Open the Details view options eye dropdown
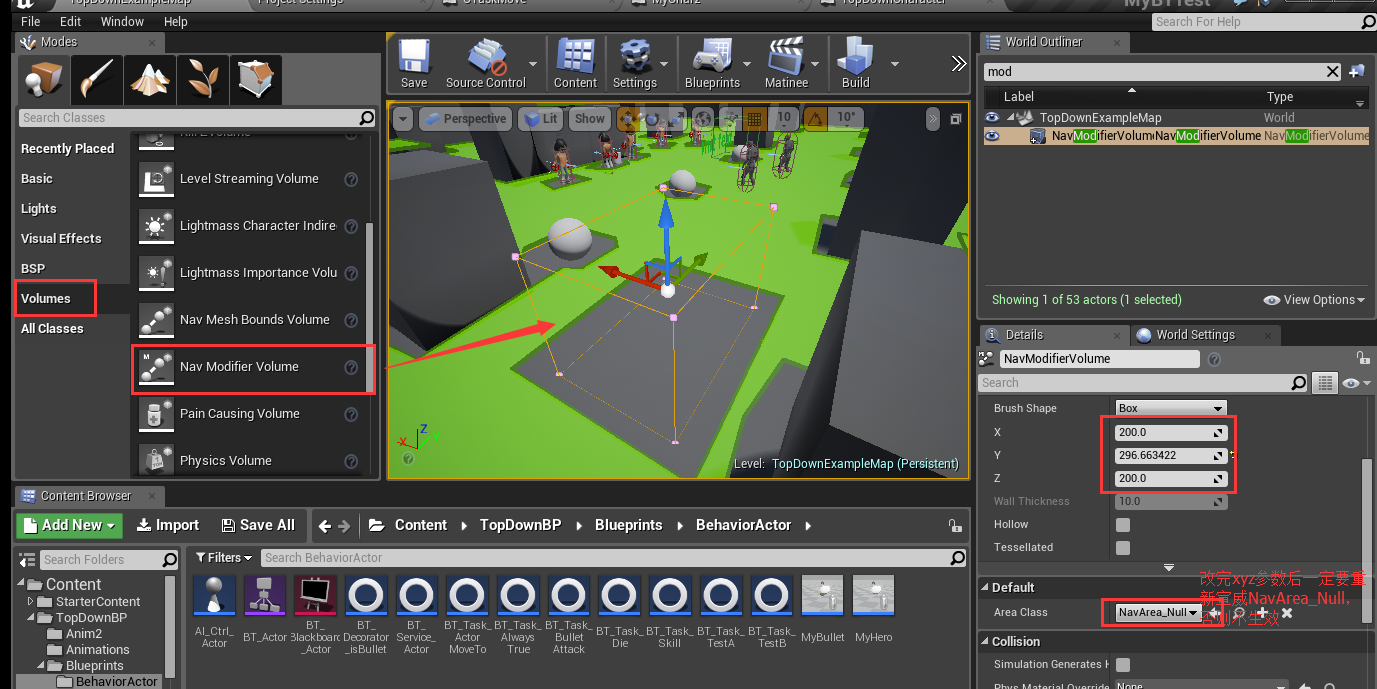This screenshot has width=1377, height=689. 1355,383
